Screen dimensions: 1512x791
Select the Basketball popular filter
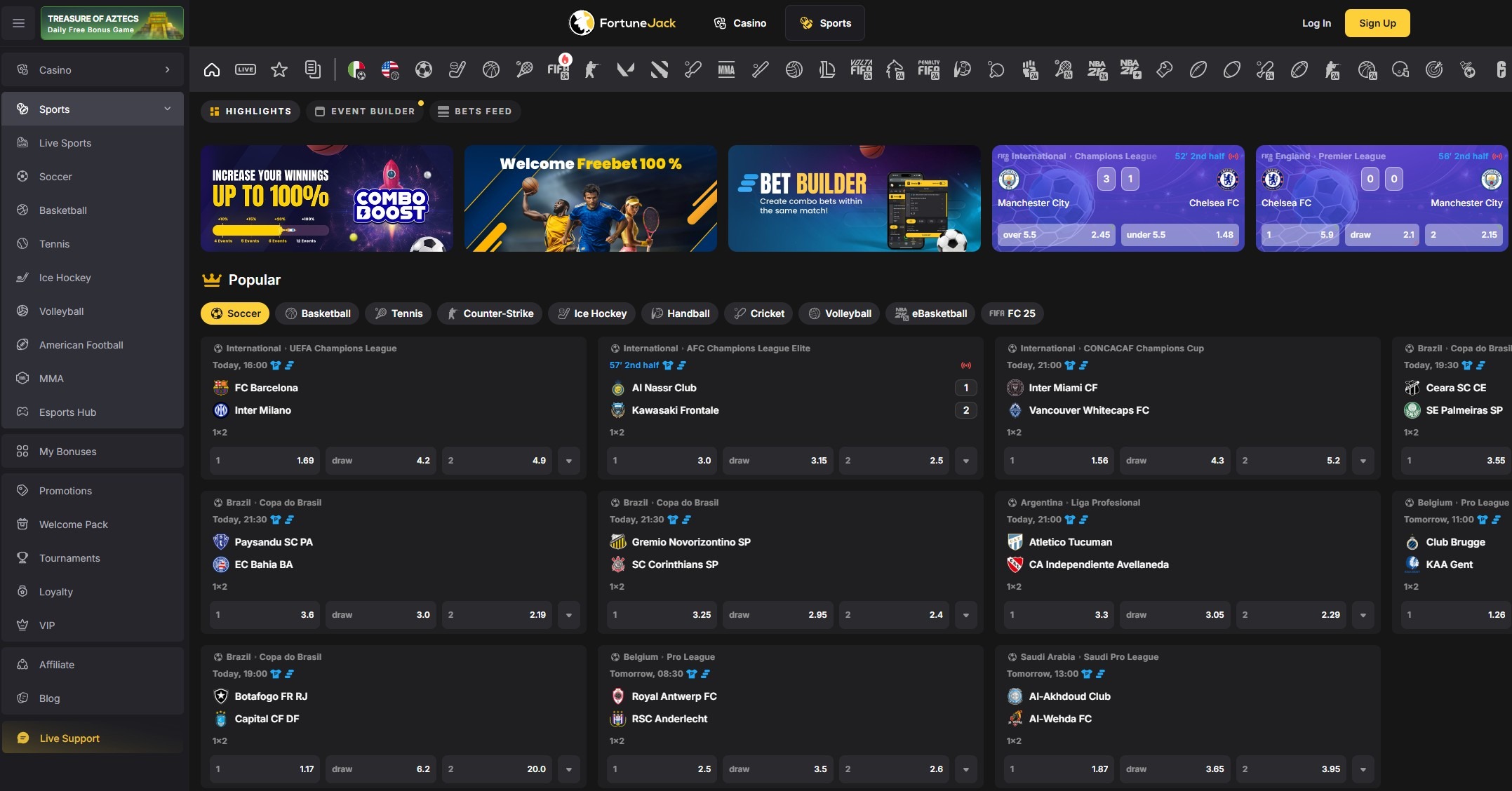pyautogui.click(x=317, y=313)
